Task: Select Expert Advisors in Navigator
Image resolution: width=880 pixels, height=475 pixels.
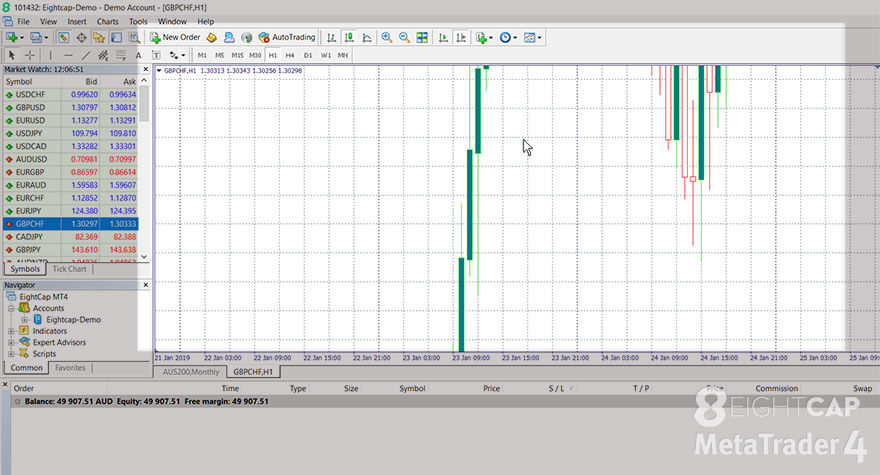Action: 59,342
